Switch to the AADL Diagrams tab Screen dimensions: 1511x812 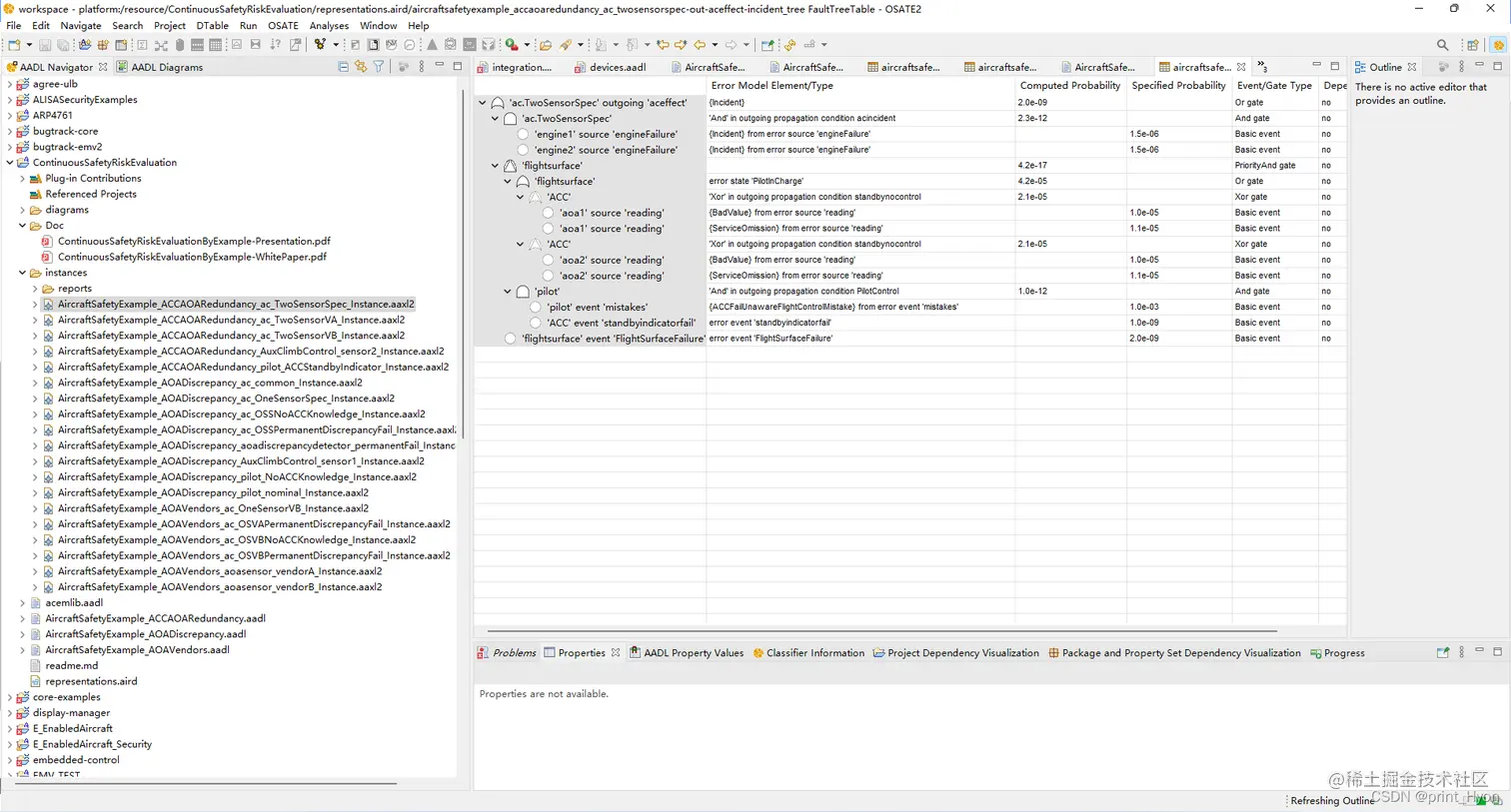point(159,67)
